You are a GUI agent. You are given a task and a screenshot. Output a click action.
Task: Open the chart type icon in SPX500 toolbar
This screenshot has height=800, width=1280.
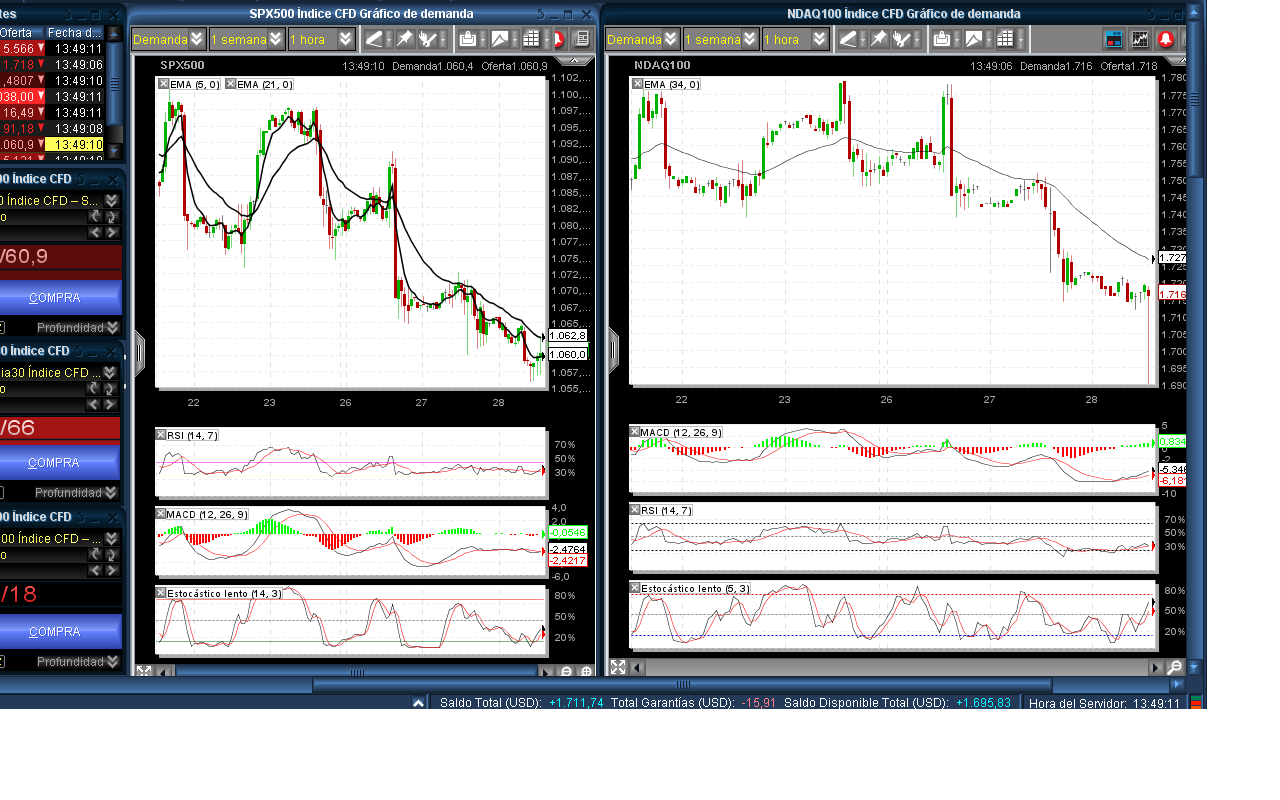coord(500,39)
